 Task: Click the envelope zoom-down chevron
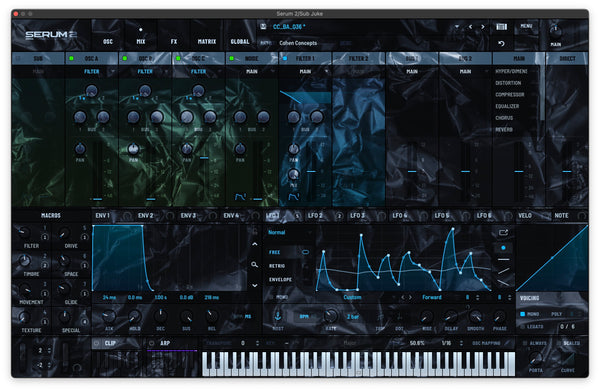point(254,285)
